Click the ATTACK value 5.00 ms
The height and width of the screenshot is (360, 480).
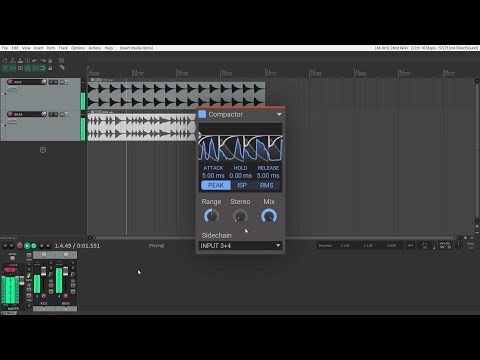click(x=213, y=176)
